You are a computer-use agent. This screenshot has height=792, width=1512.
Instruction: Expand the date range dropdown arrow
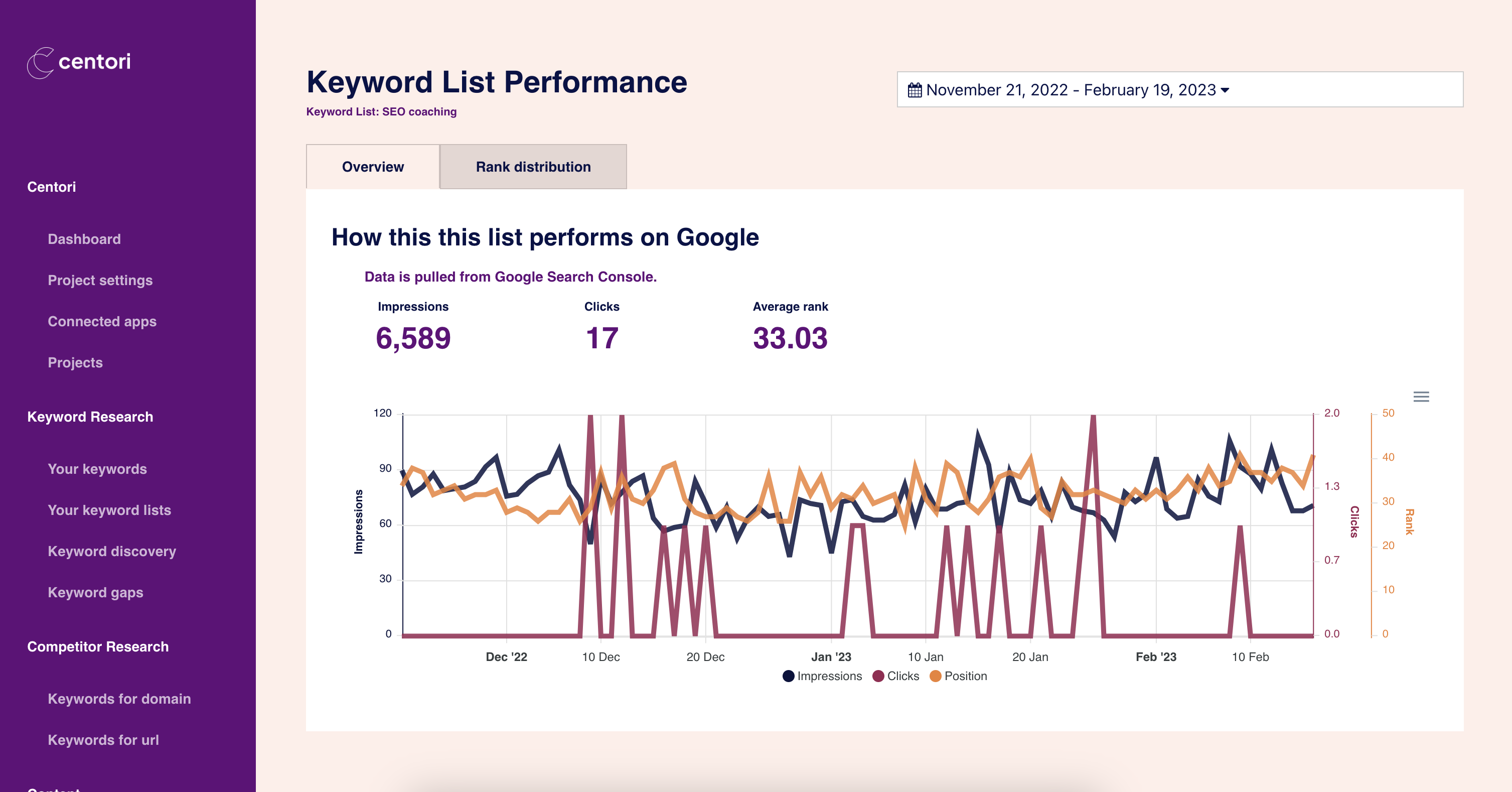pyautogui.click(x=1225, y=90)
